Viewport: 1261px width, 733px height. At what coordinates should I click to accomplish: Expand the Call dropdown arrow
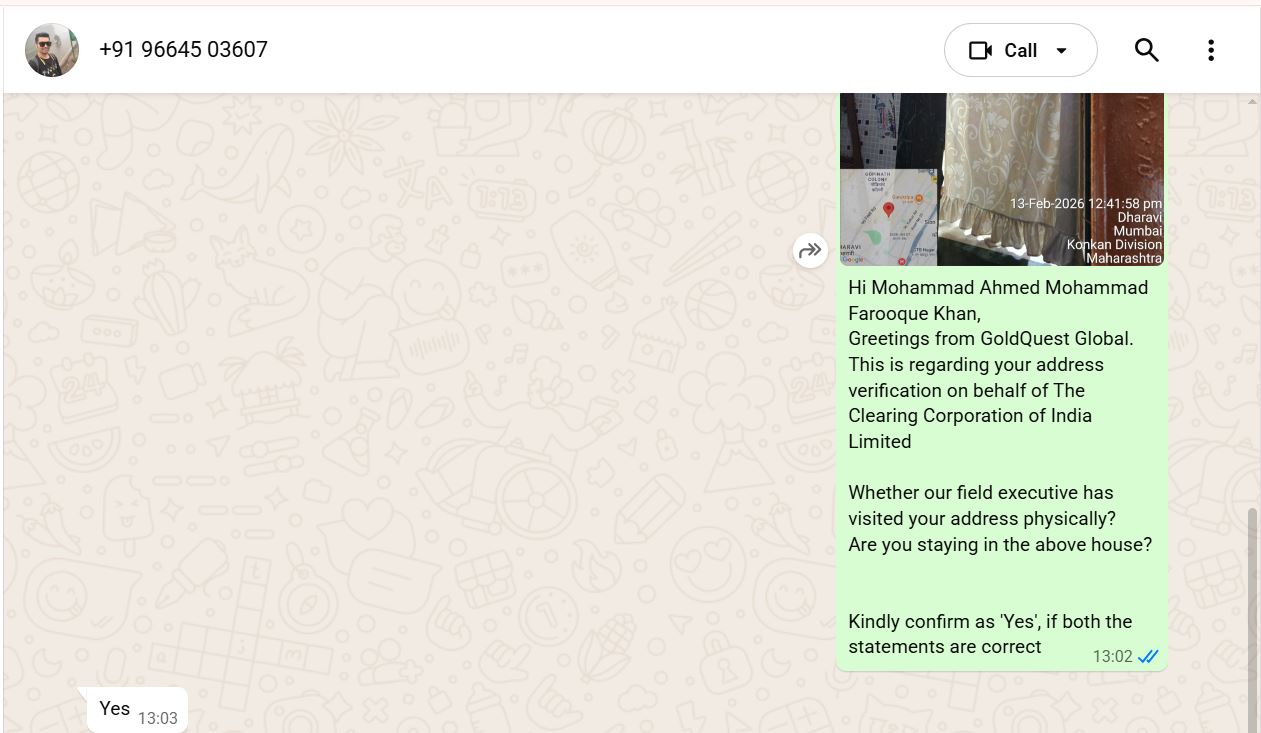(1062, 50)
